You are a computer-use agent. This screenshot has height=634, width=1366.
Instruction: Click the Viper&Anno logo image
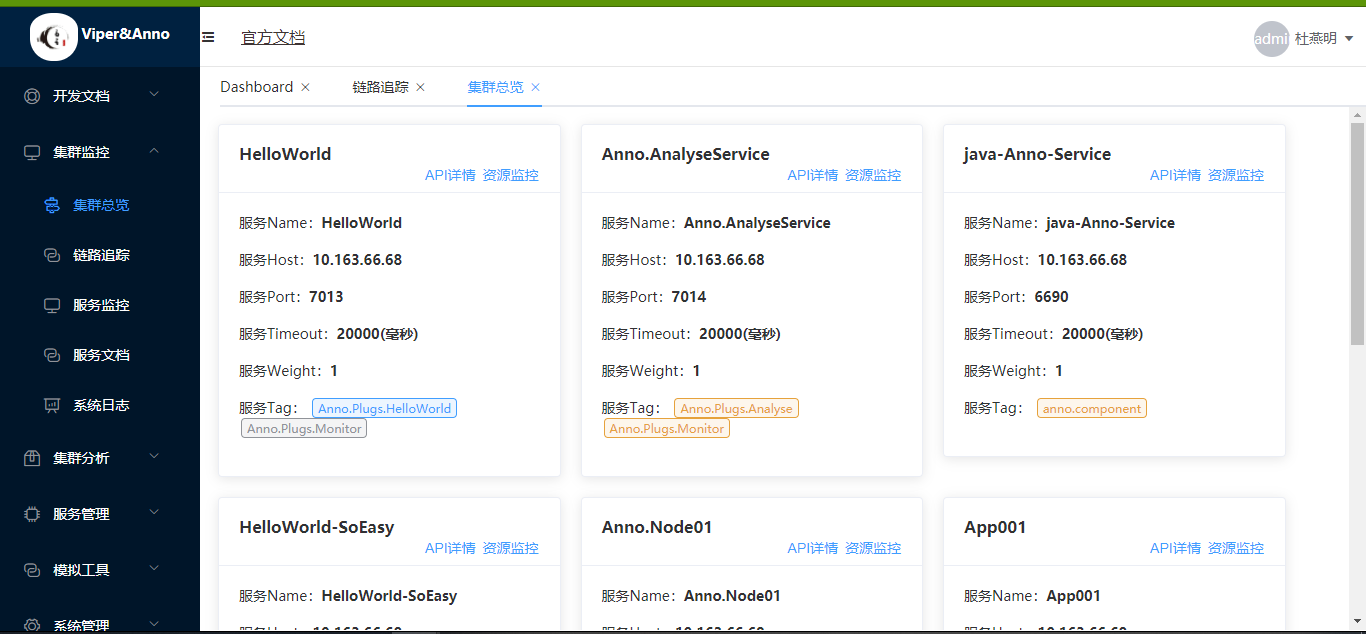point(54,37)
